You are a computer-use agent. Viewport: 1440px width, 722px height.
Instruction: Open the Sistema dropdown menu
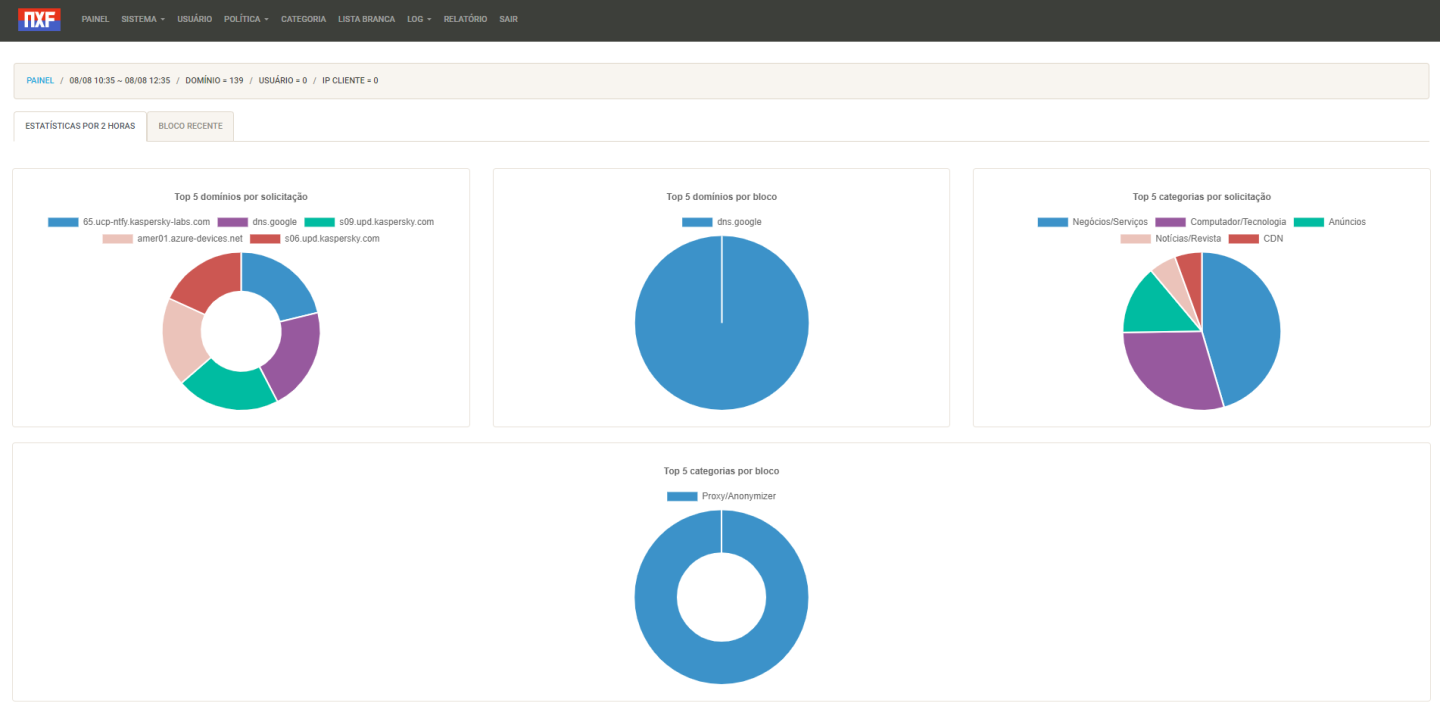pyautogui.click(x=142, y=19)
